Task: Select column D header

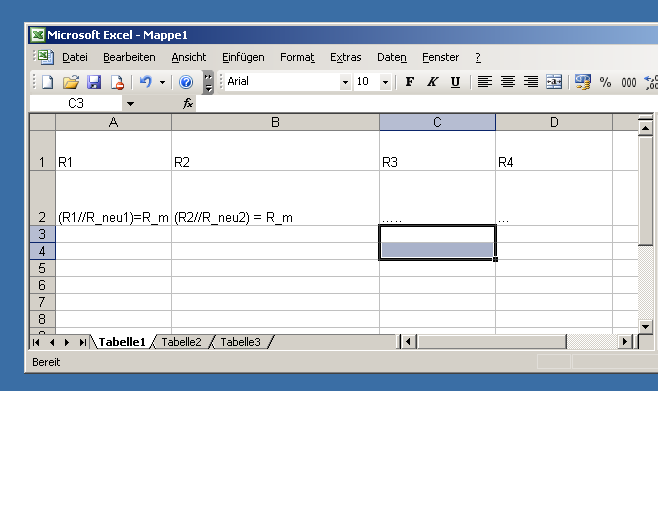Action: [x=554, y=122]
